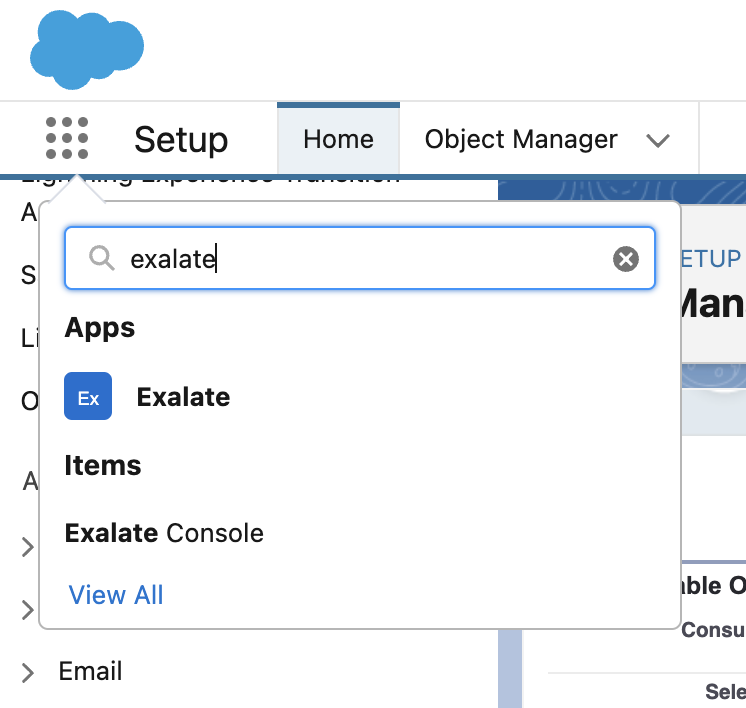Open the Object Manager tab

coord(521,139)
